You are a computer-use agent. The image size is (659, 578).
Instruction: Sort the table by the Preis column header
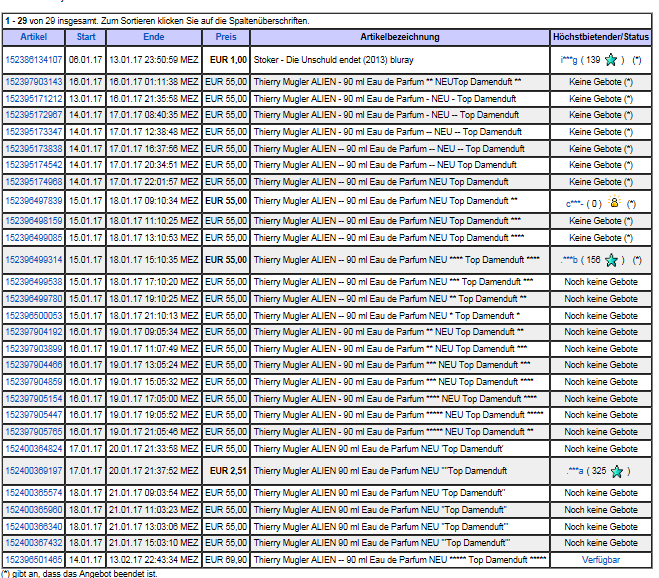226,37
